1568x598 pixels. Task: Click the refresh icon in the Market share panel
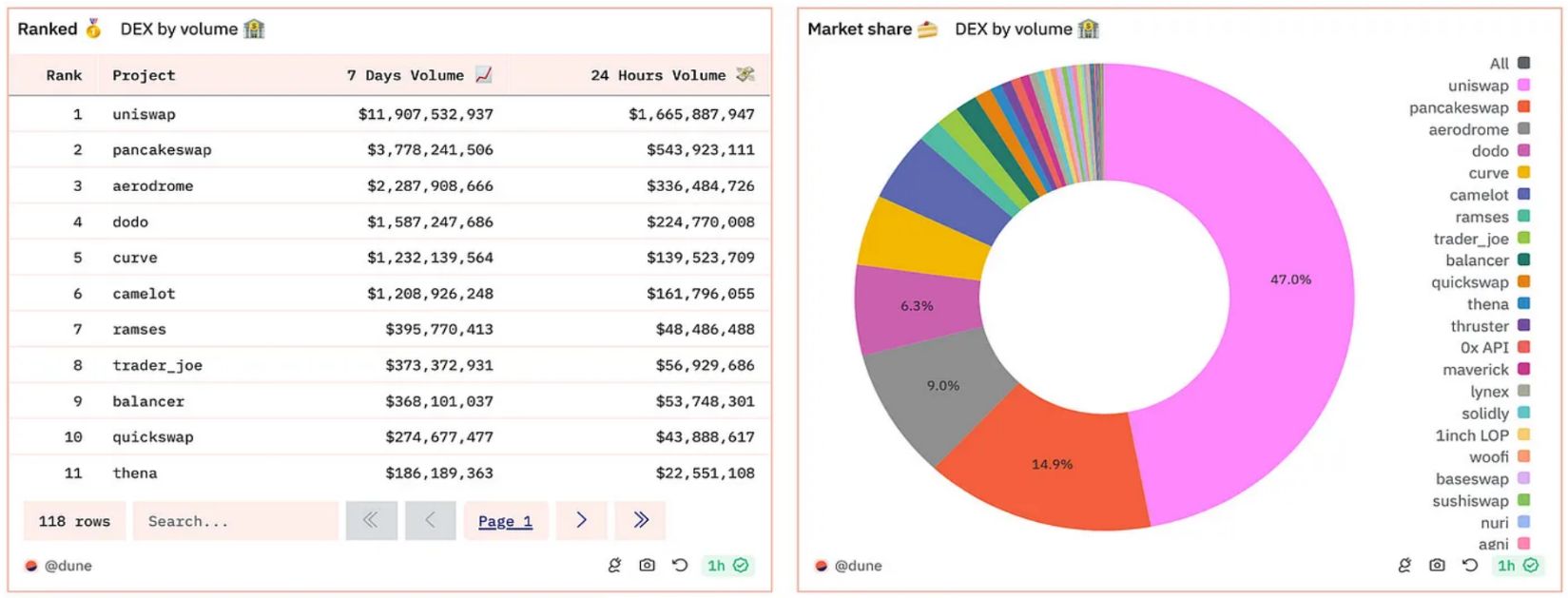point(1470,566)
